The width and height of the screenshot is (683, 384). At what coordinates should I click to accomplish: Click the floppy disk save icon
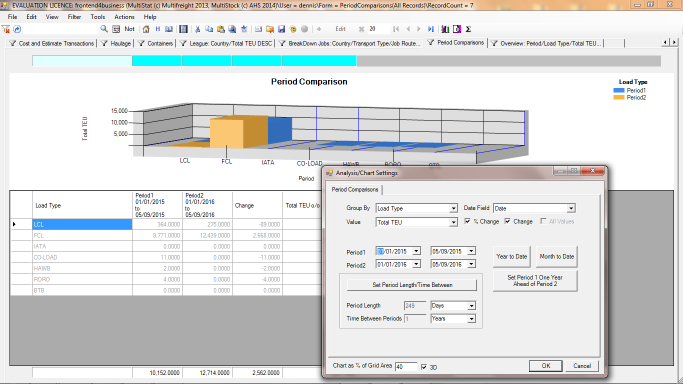click(x=281, y=29)
